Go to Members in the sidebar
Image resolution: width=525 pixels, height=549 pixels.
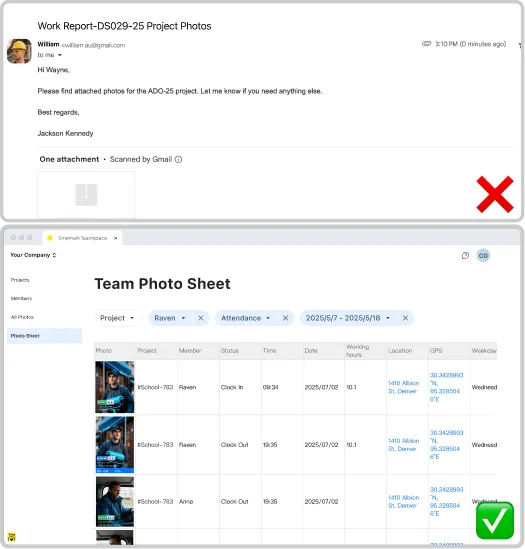pos(21,298)
